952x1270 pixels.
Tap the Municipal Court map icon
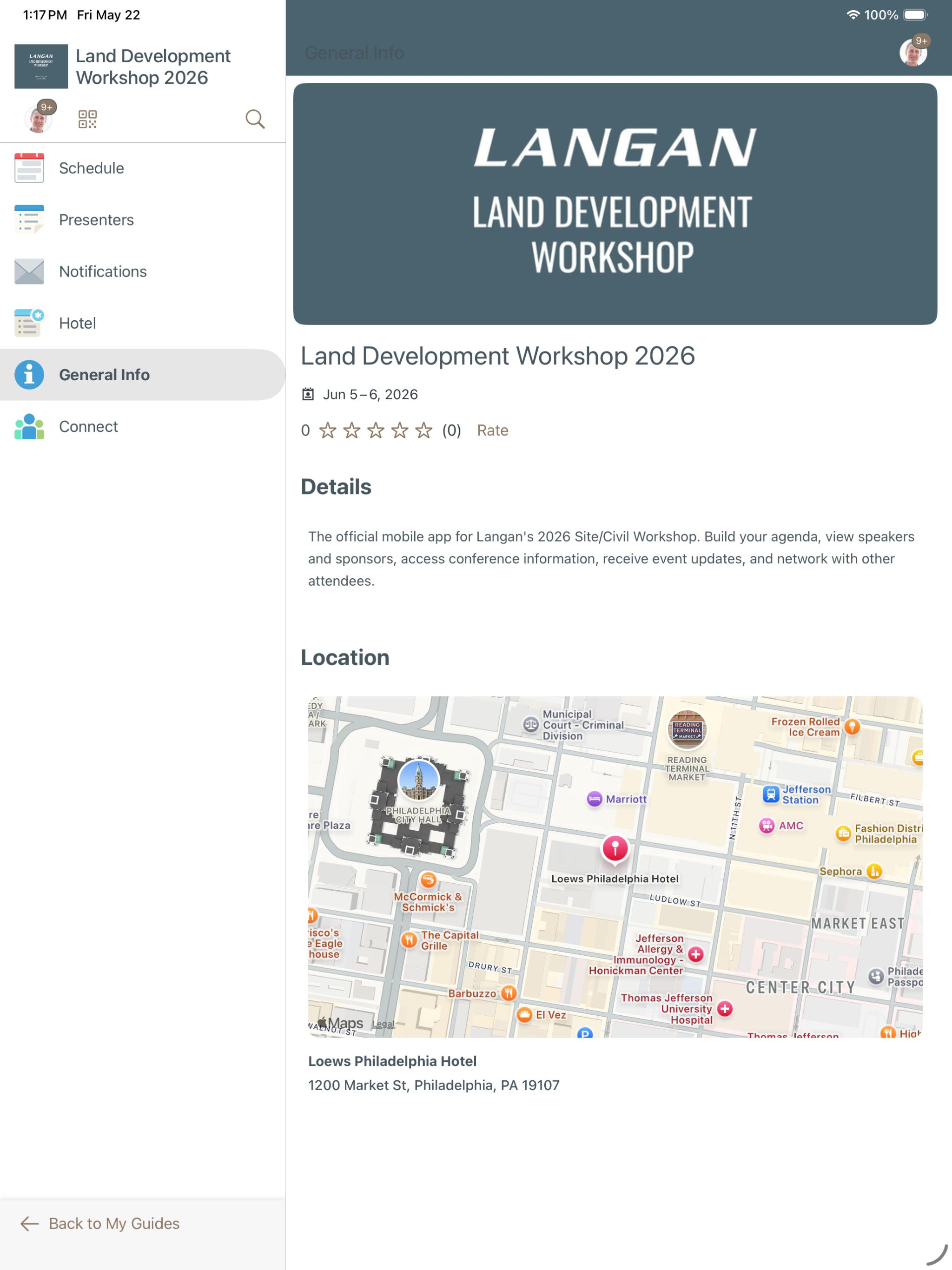click(530, 725)
